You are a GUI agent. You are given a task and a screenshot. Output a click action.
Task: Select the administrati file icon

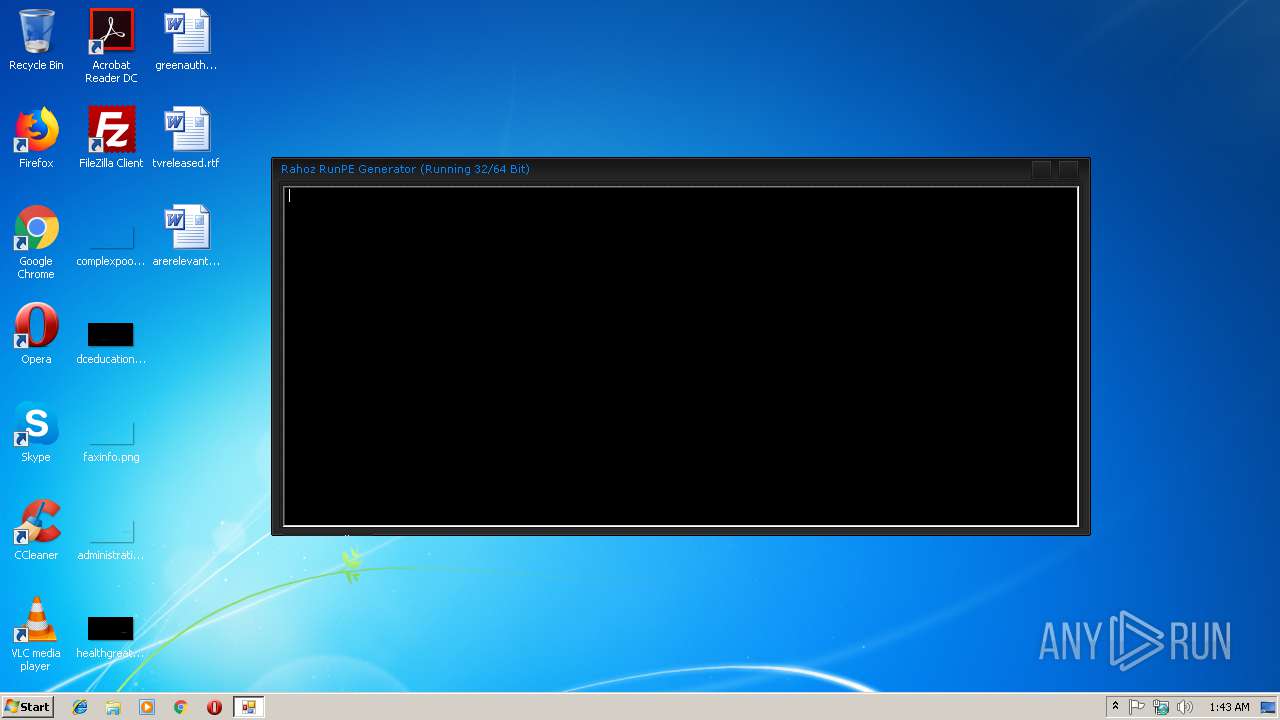coord(111,538)
